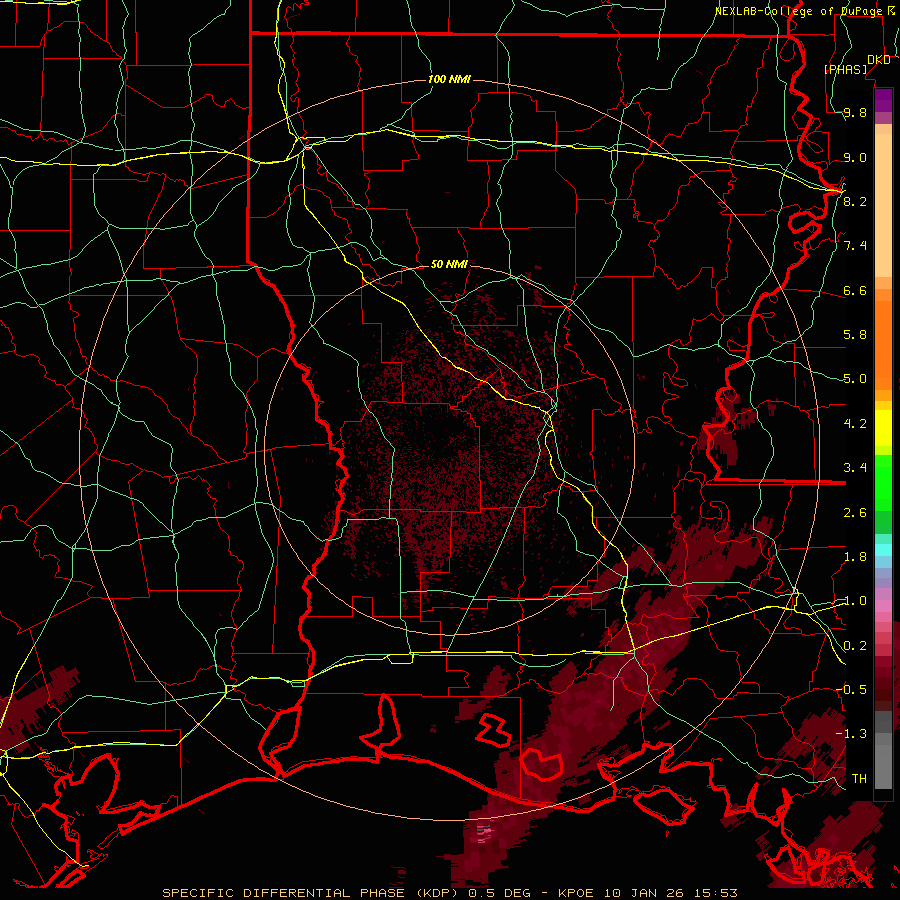Click the [PHAS] legend heading
Screen dimensions: 900x900
[x=846, y=69]
